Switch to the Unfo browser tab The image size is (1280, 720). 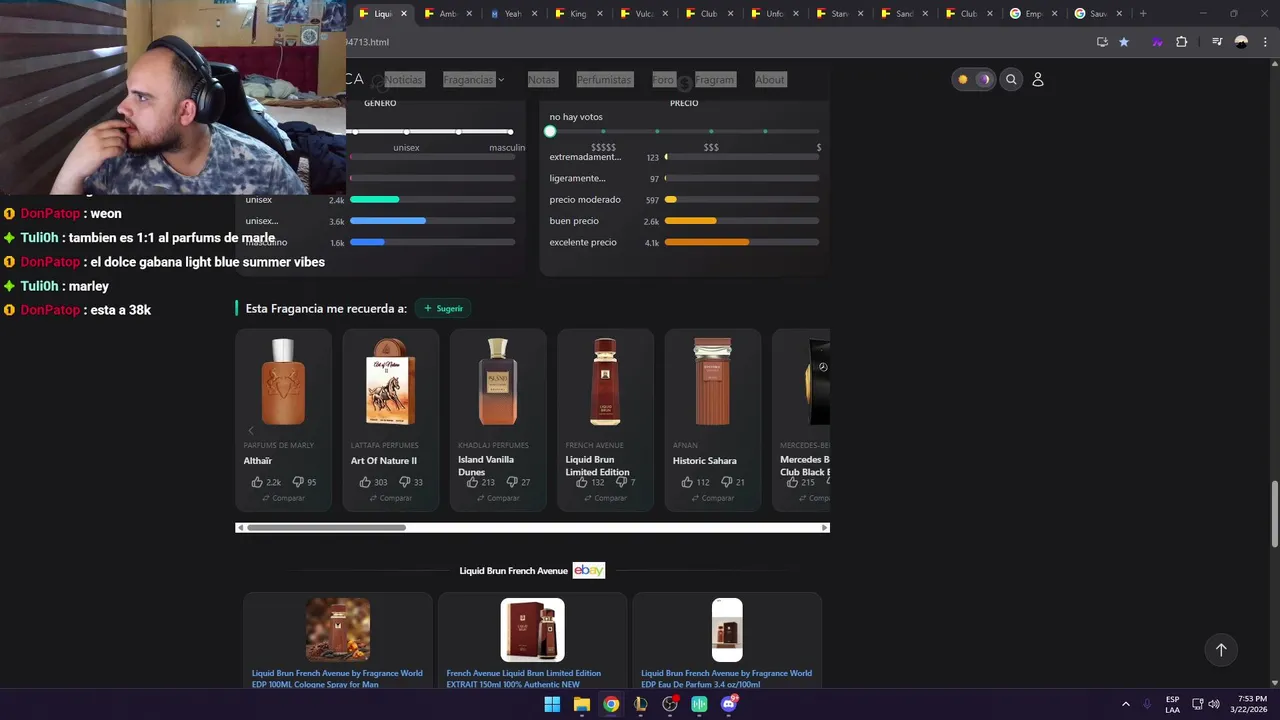tap(773, 14)
